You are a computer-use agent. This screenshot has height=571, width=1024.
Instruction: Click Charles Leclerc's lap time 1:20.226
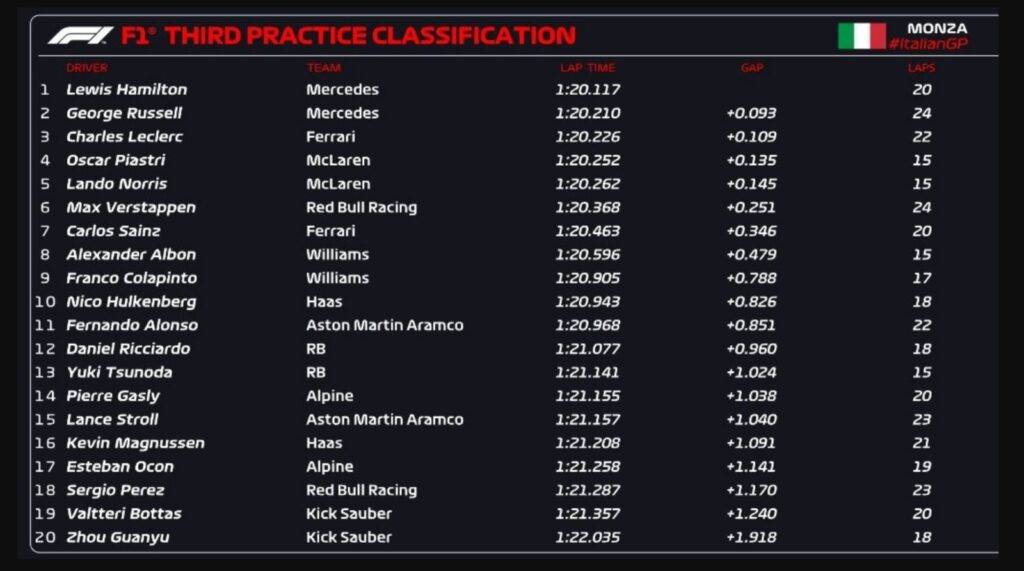pos(587,137)
